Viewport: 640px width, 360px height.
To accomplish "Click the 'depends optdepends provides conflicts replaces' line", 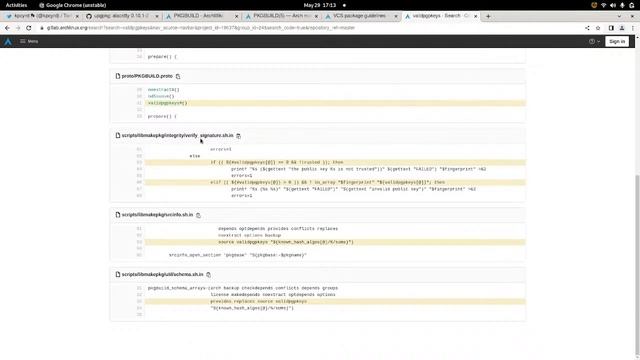I will pyautogui.click(x=278, y=229).
